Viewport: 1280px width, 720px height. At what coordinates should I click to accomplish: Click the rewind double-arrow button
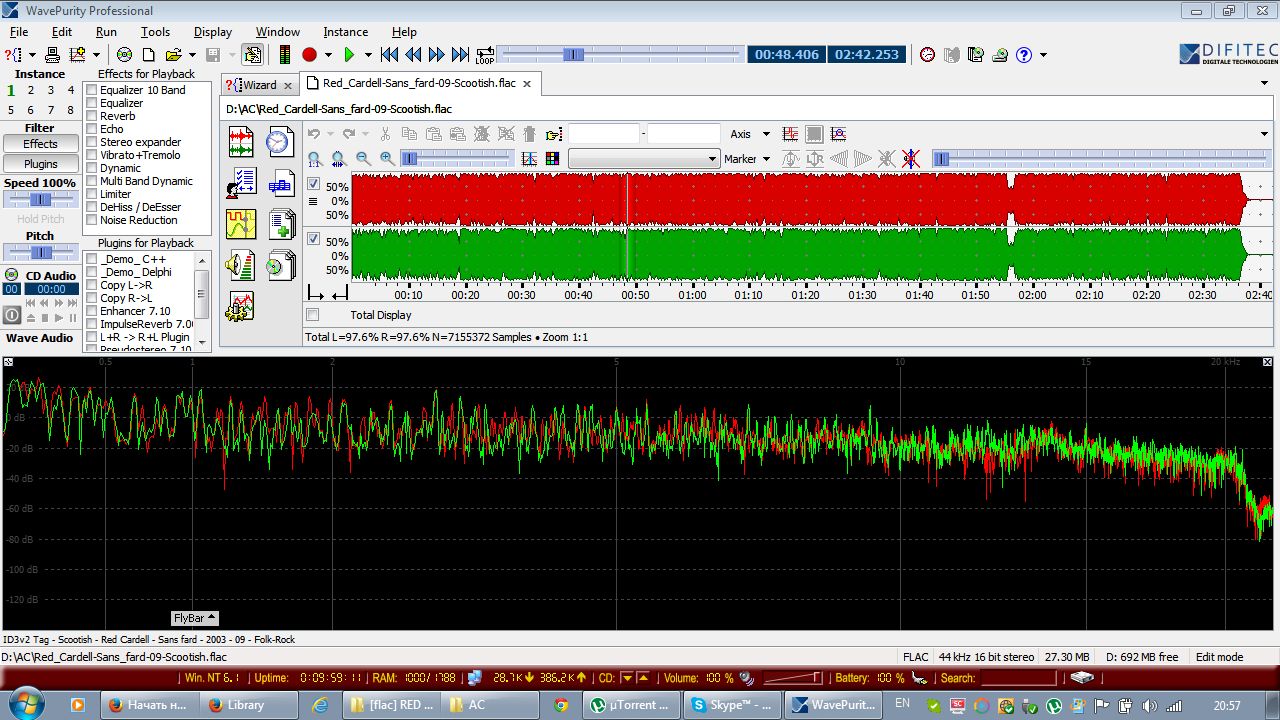click(x=413, y=55)
